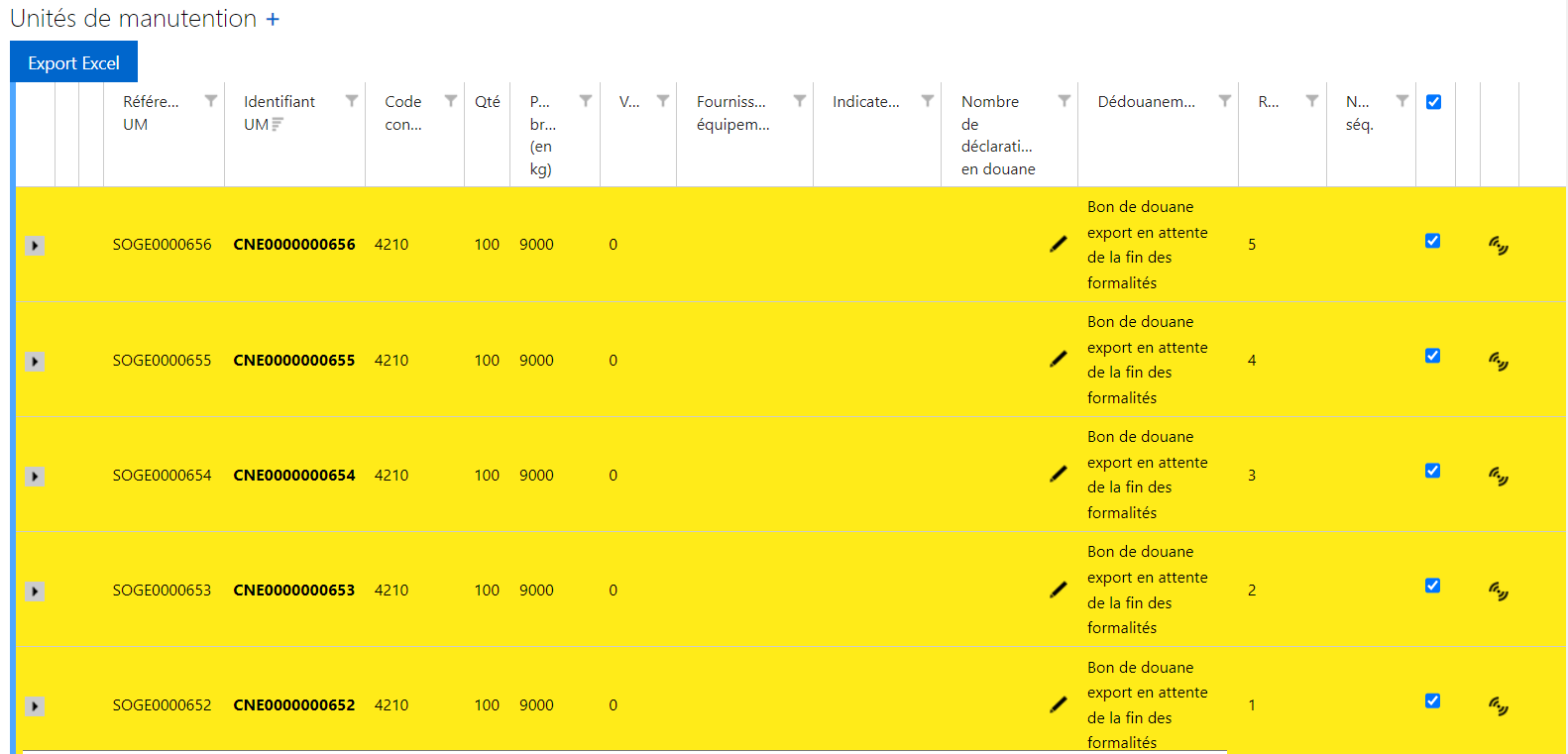Image resolution: width=1568 pixels, height=754 pixels.
Task: Add a new handling unit with plus icon
Action: [x=273, y=19]
